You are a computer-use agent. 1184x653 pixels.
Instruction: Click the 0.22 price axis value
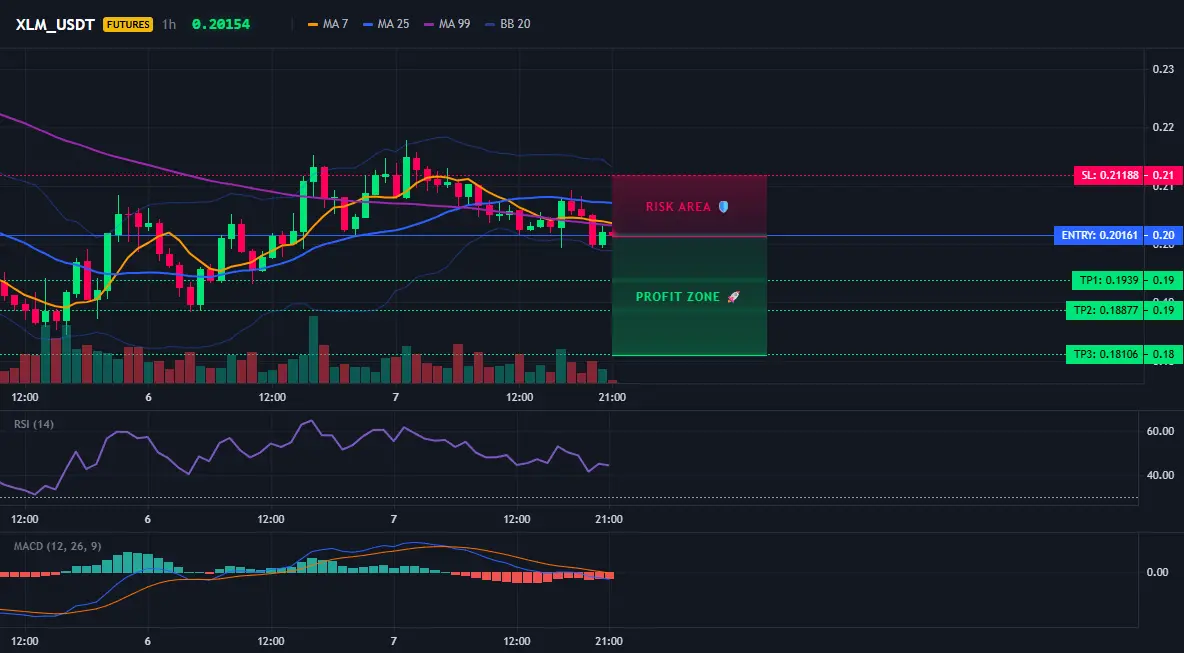tap(1163, 127)
